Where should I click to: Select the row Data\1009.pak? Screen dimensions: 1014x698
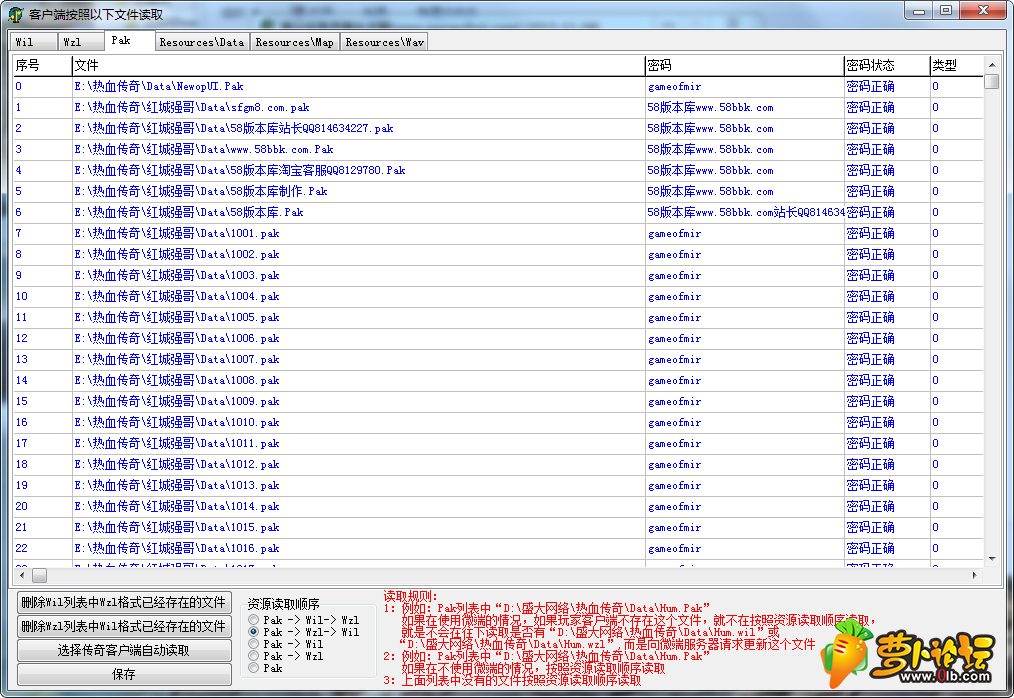click(x=498, y=402)
